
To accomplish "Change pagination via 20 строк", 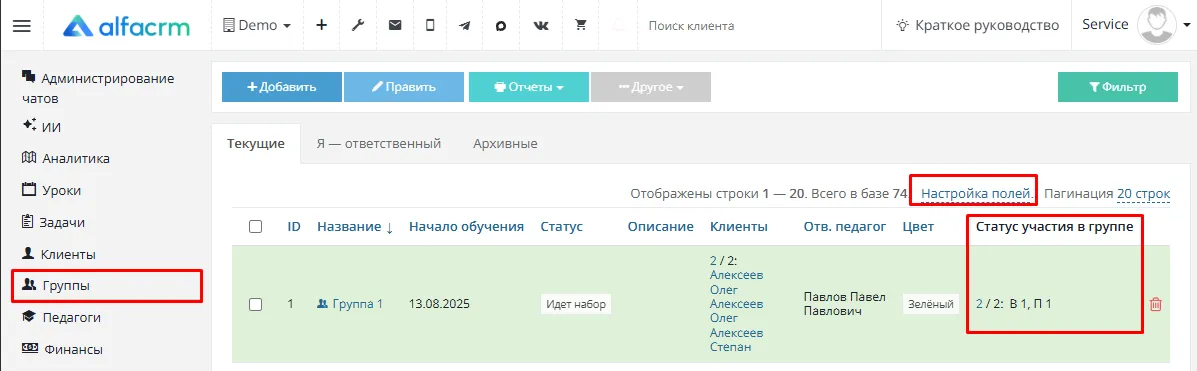I will pyautogui.click(x=1143, y=194).
